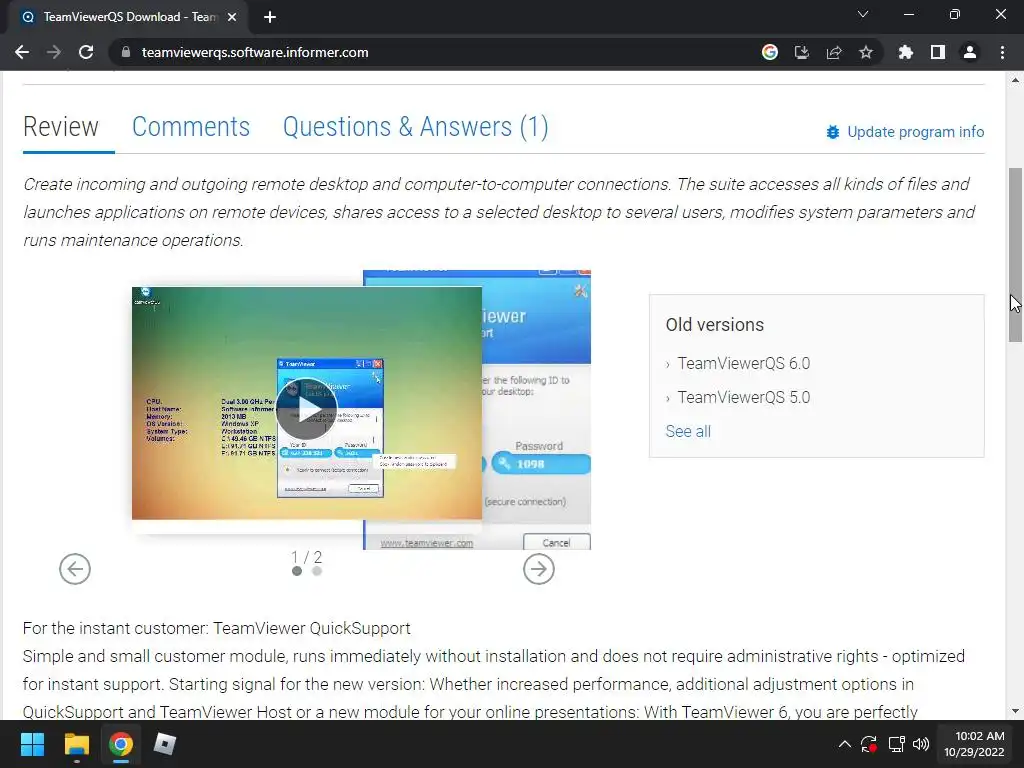Viewport: 1024px width, 768px height.
Task: Open the second screenshot thumbnail behind the video
Action: click(x=537, y=409)
